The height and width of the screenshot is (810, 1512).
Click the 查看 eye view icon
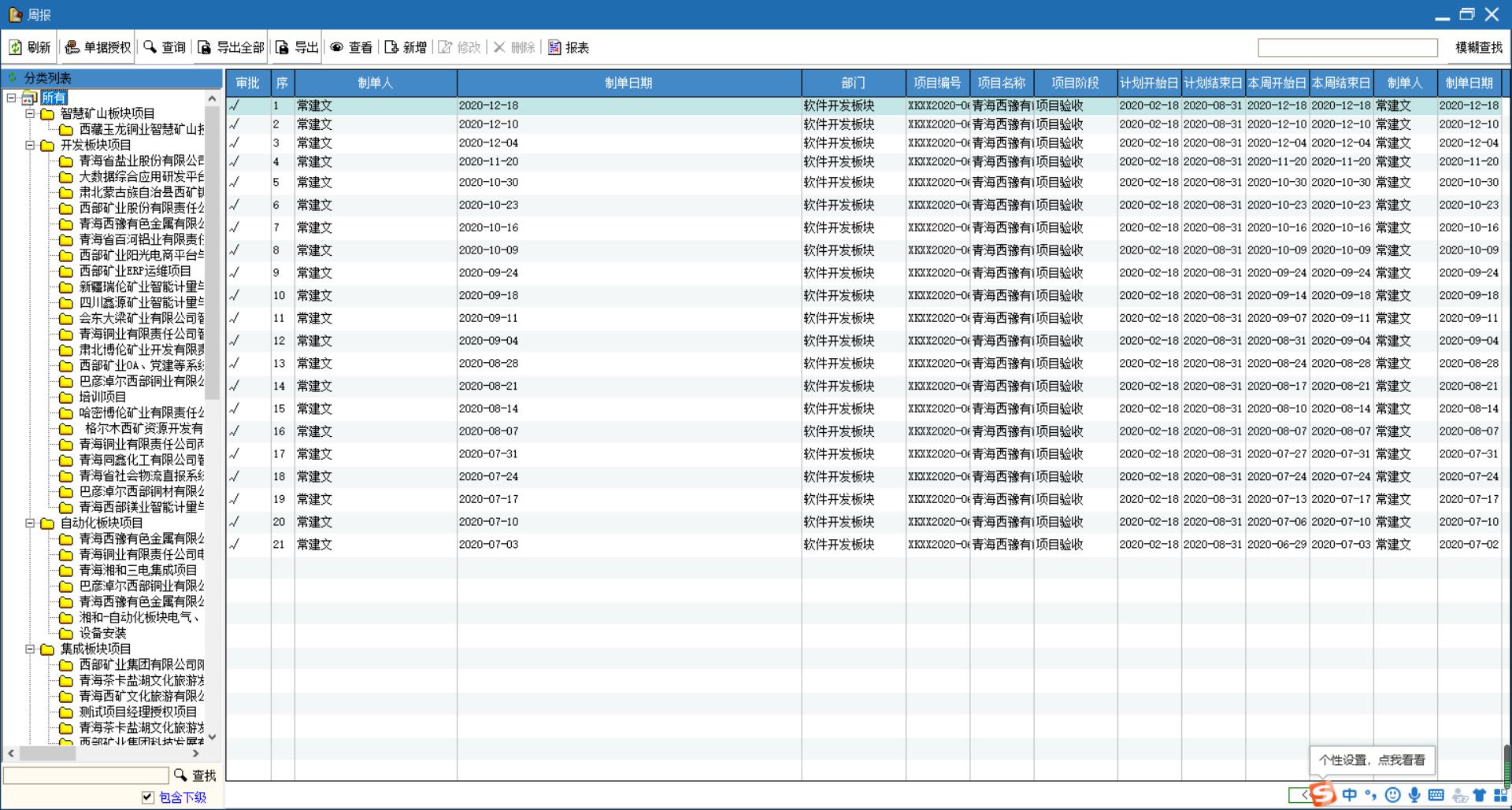pos(337,48)
